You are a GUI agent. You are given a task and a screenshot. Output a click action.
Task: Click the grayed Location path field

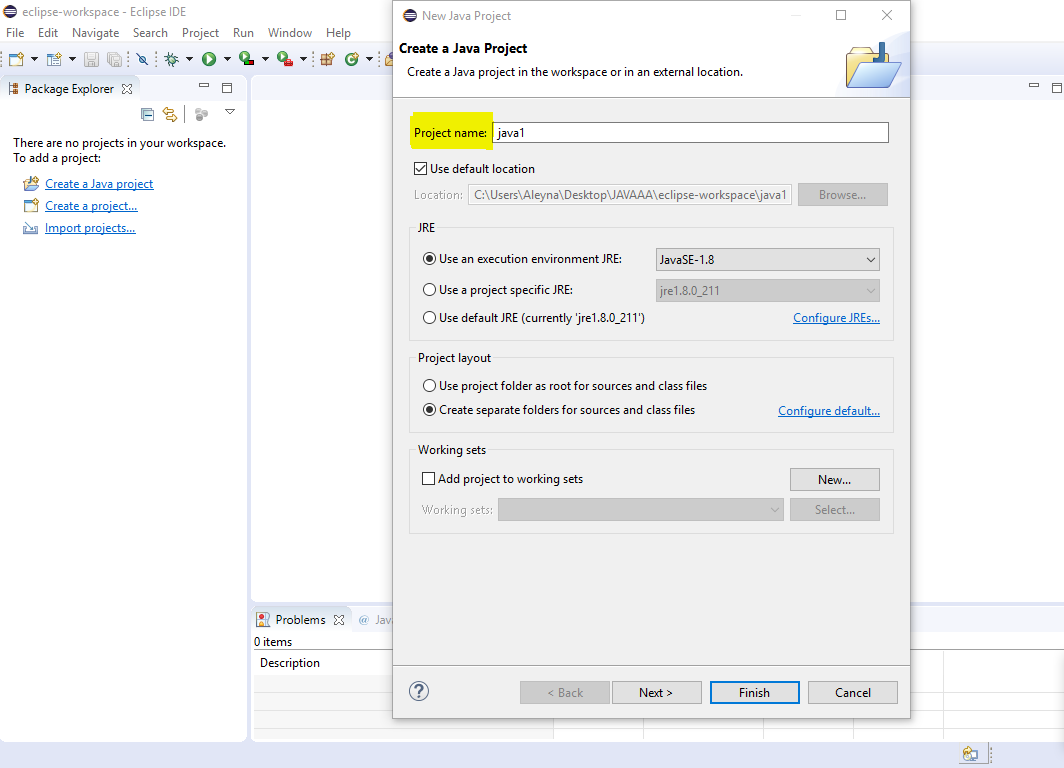click(630, 195)
